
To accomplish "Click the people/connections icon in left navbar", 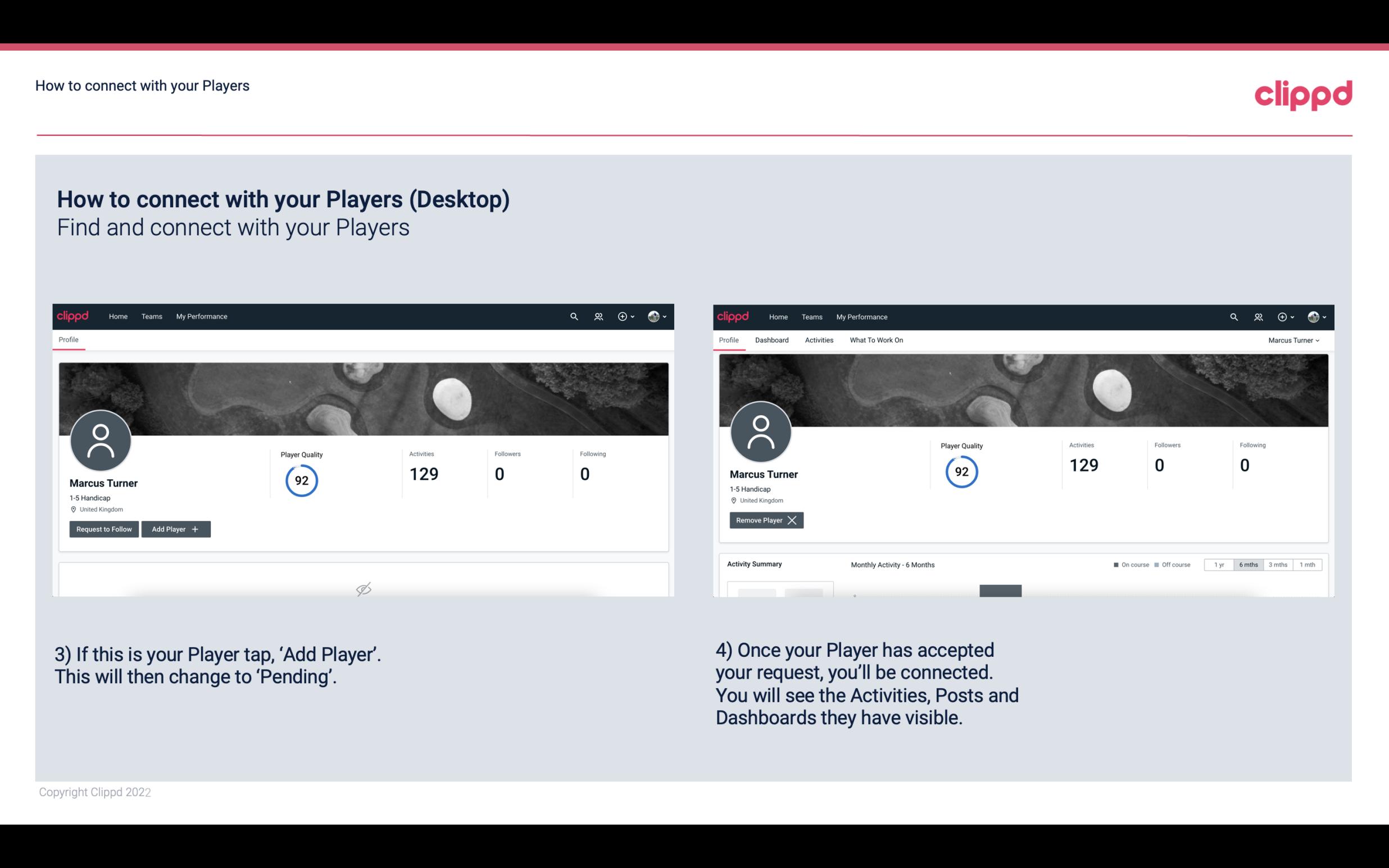I will point(597,316).
